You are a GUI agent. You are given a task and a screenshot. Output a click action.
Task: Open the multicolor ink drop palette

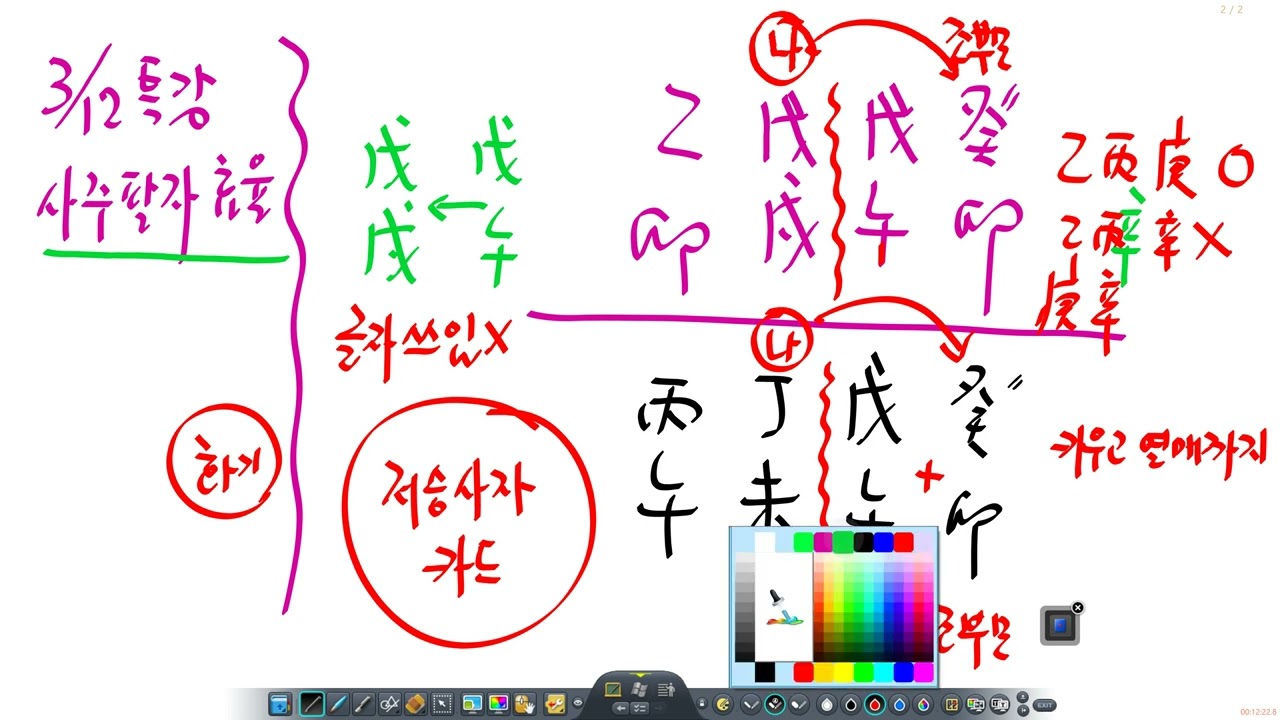923,704
